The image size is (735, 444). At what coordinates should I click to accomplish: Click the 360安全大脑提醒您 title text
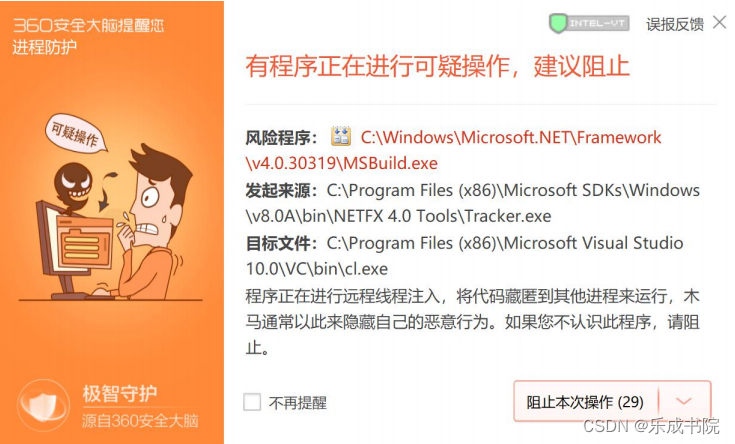pyautogui.click(x=88, y=25)
